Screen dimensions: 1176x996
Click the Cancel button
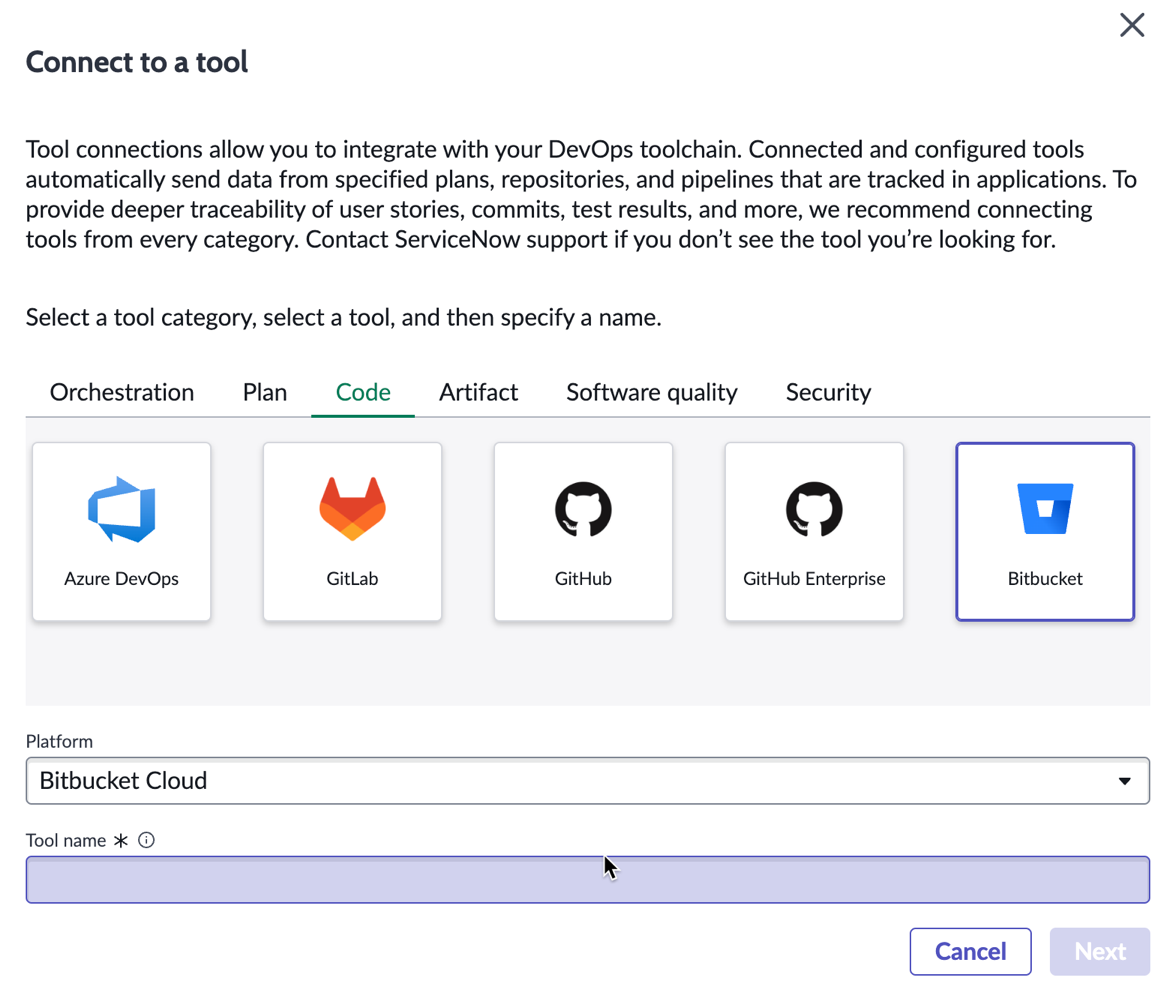point(970,952)
